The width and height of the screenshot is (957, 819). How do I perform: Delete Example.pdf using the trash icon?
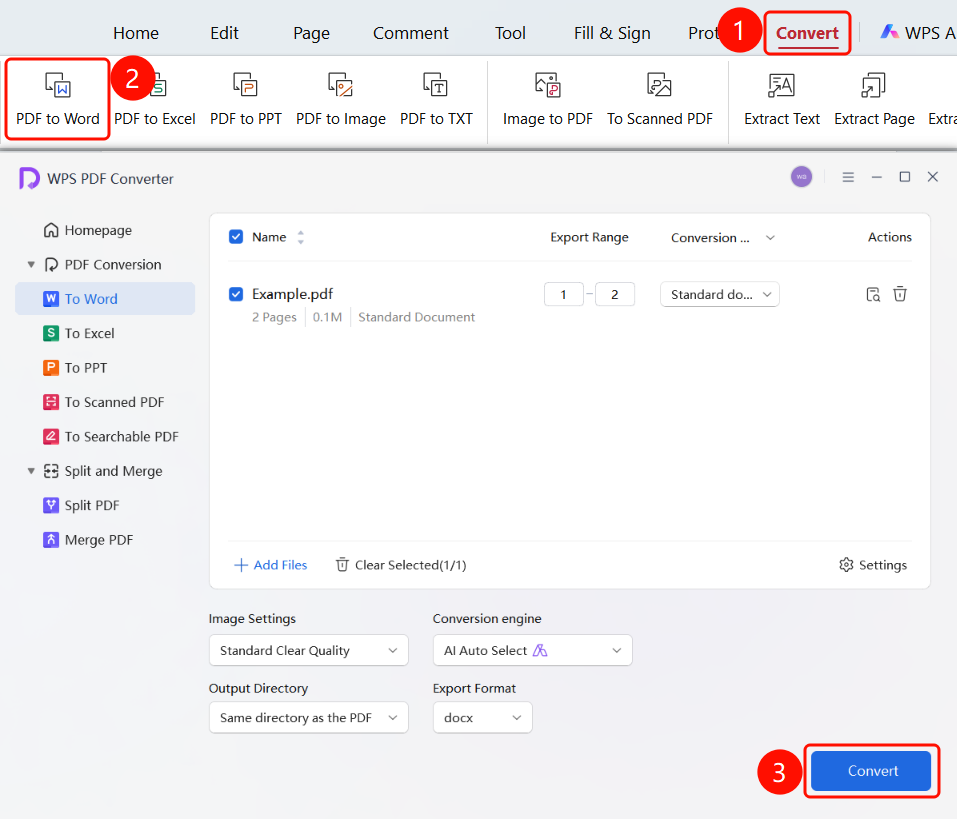(x=900, y=294)
